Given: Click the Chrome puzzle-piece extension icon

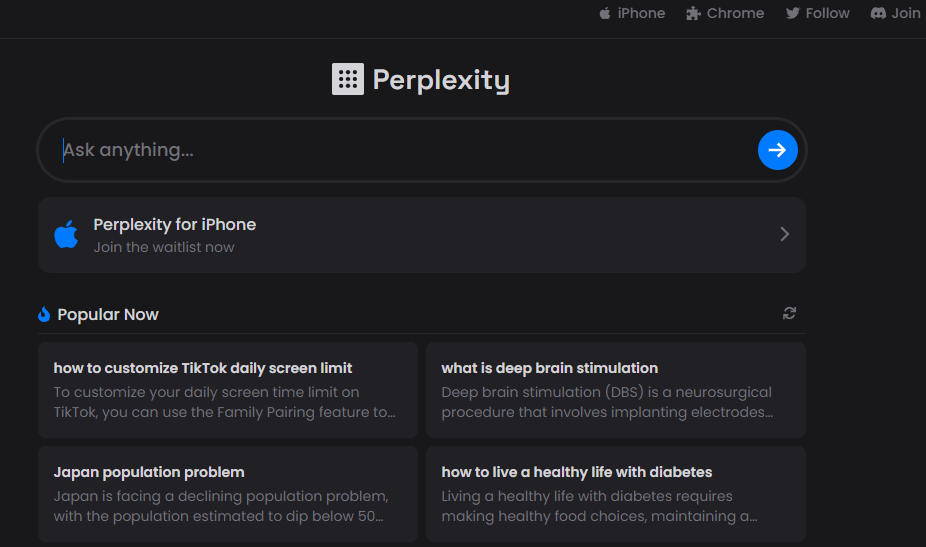Looking at the screenshot, I should [x=693, y=13].
